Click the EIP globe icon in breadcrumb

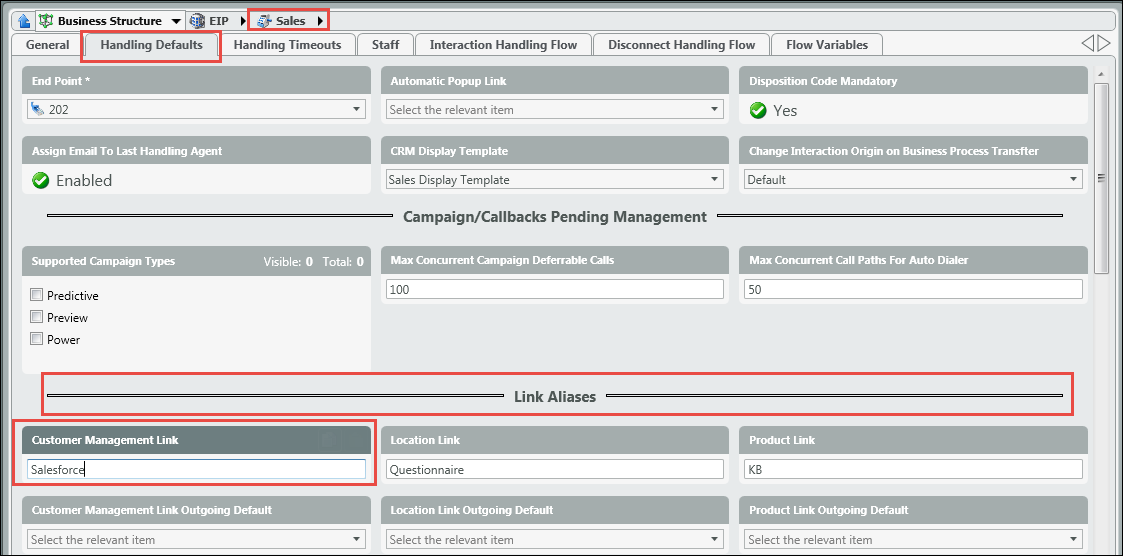tap(197, 20)
